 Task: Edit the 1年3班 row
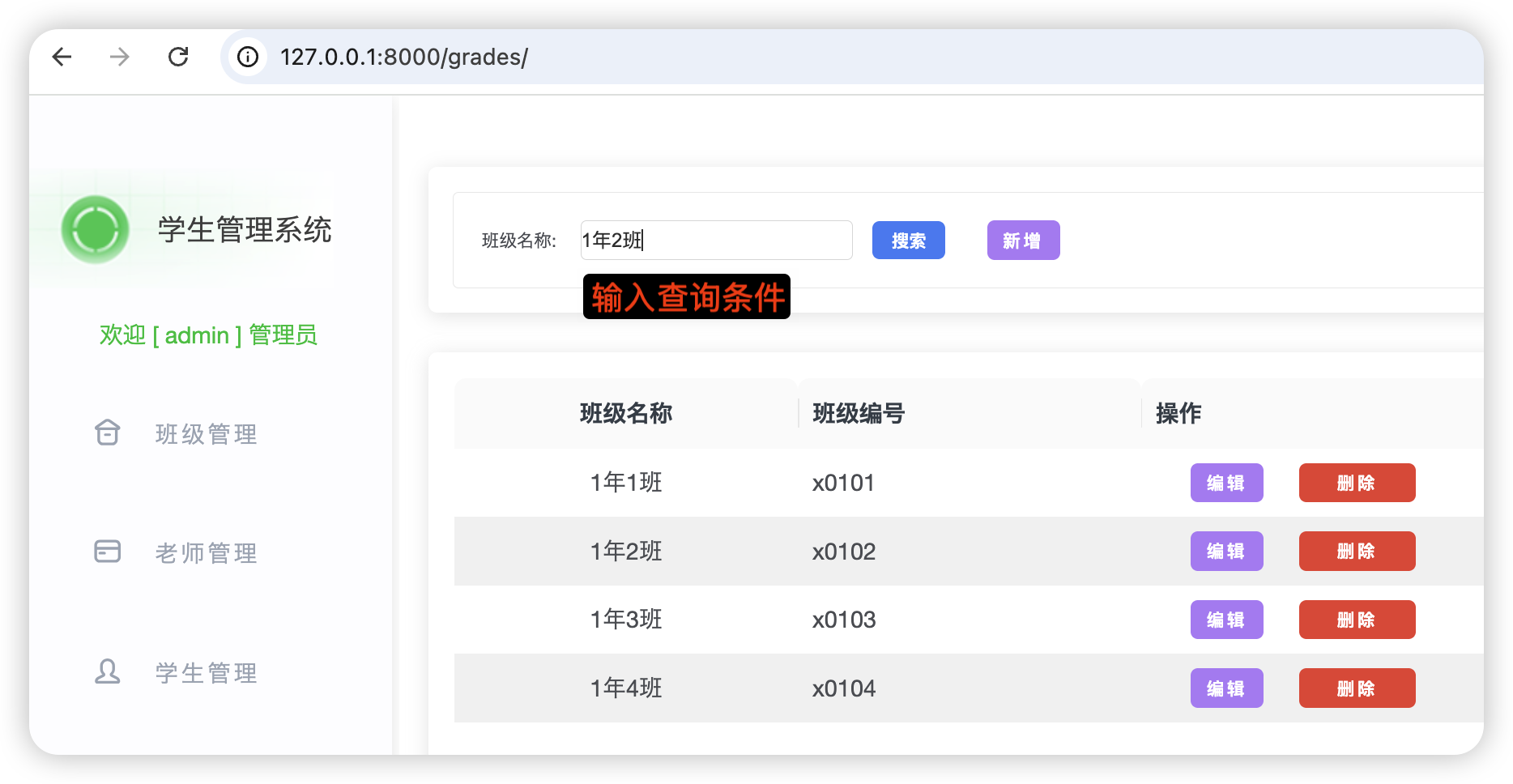point(1226,620)
